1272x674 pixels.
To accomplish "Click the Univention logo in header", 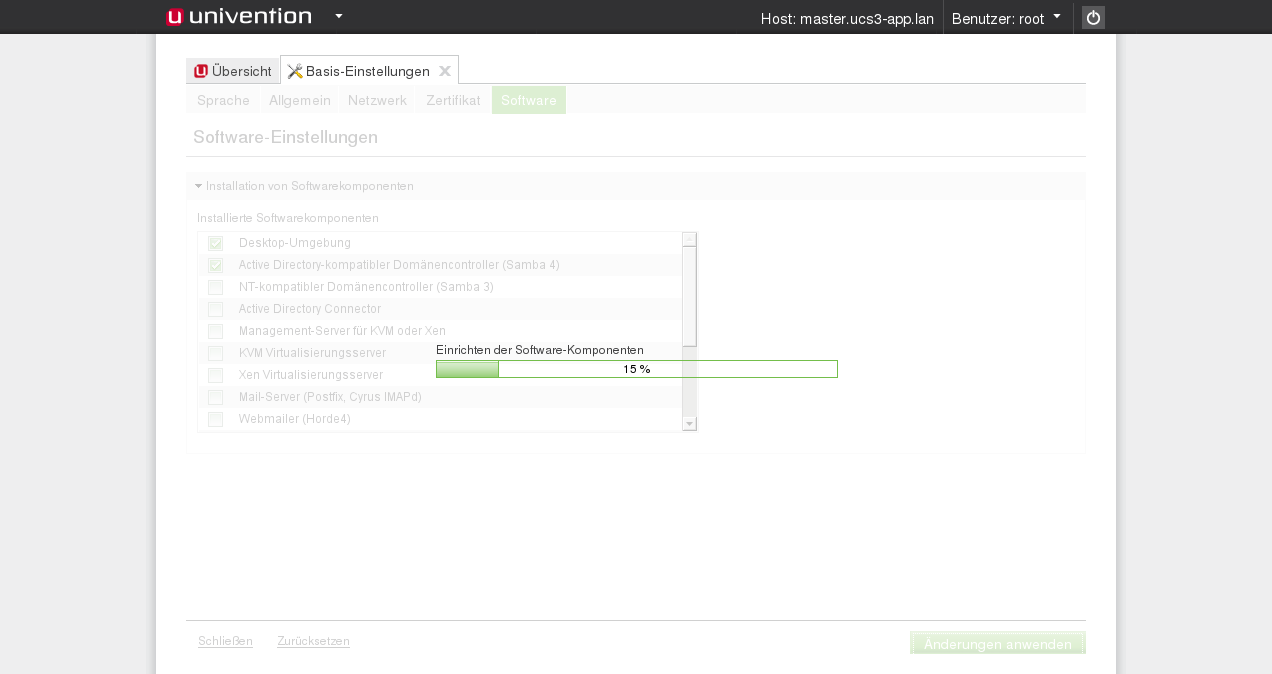I will tap(239, 17).
